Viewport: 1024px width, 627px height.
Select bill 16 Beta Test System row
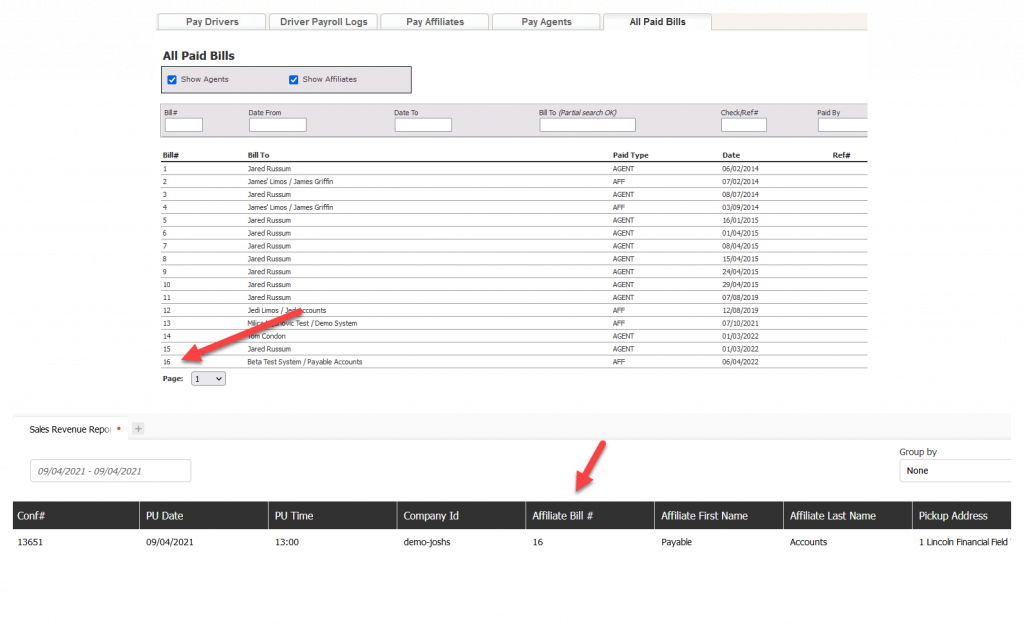tap(305, 362)
